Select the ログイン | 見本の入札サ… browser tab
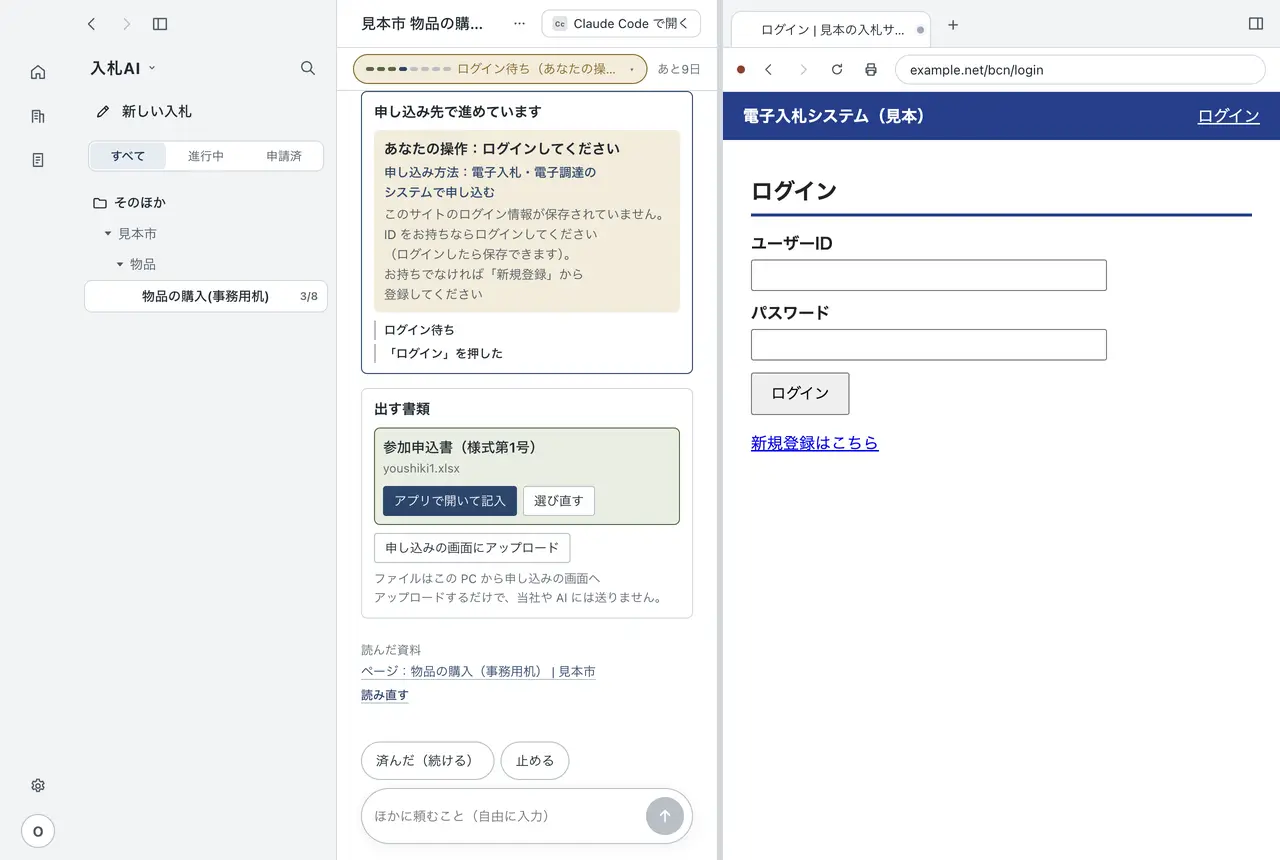 click(832, 29)
